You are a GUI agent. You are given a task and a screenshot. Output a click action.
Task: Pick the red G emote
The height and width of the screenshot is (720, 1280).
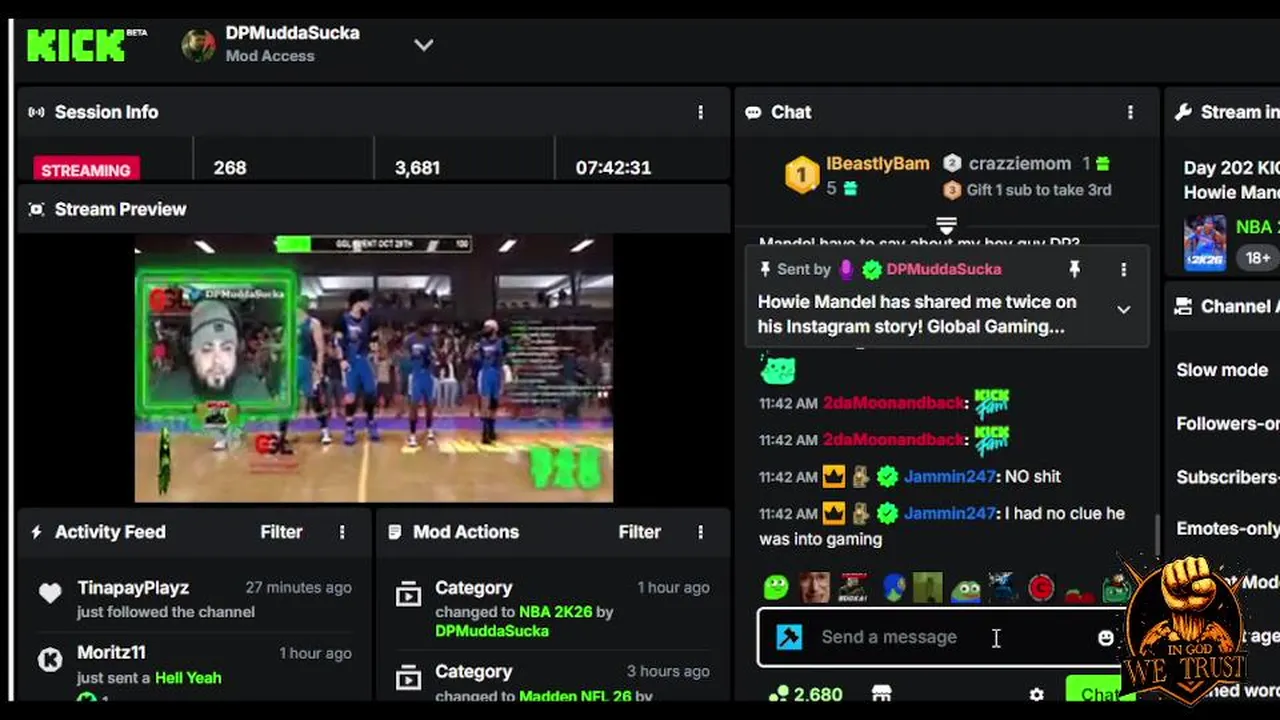(1041, 588)
